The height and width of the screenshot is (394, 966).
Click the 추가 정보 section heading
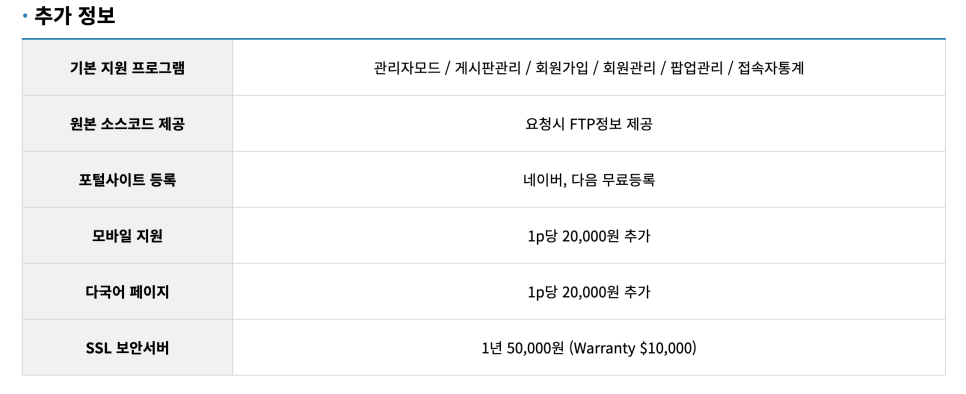click(75, 15)
